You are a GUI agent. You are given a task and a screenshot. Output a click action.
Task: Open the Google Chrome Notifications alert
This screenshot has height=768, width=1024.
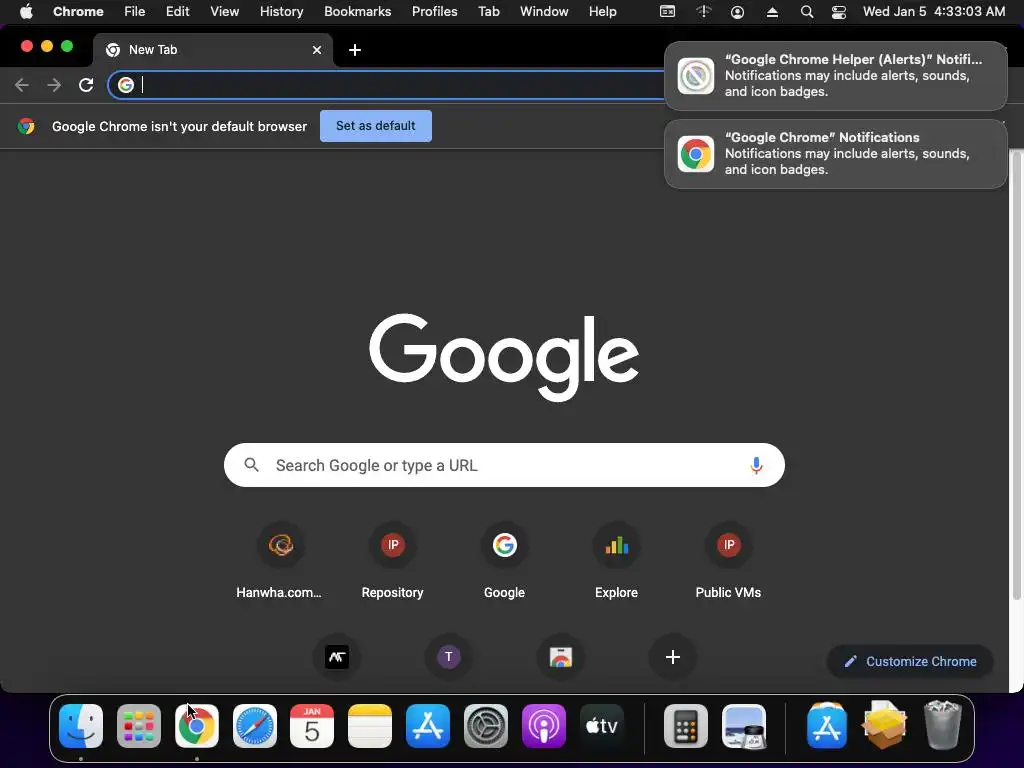(835, 154)
